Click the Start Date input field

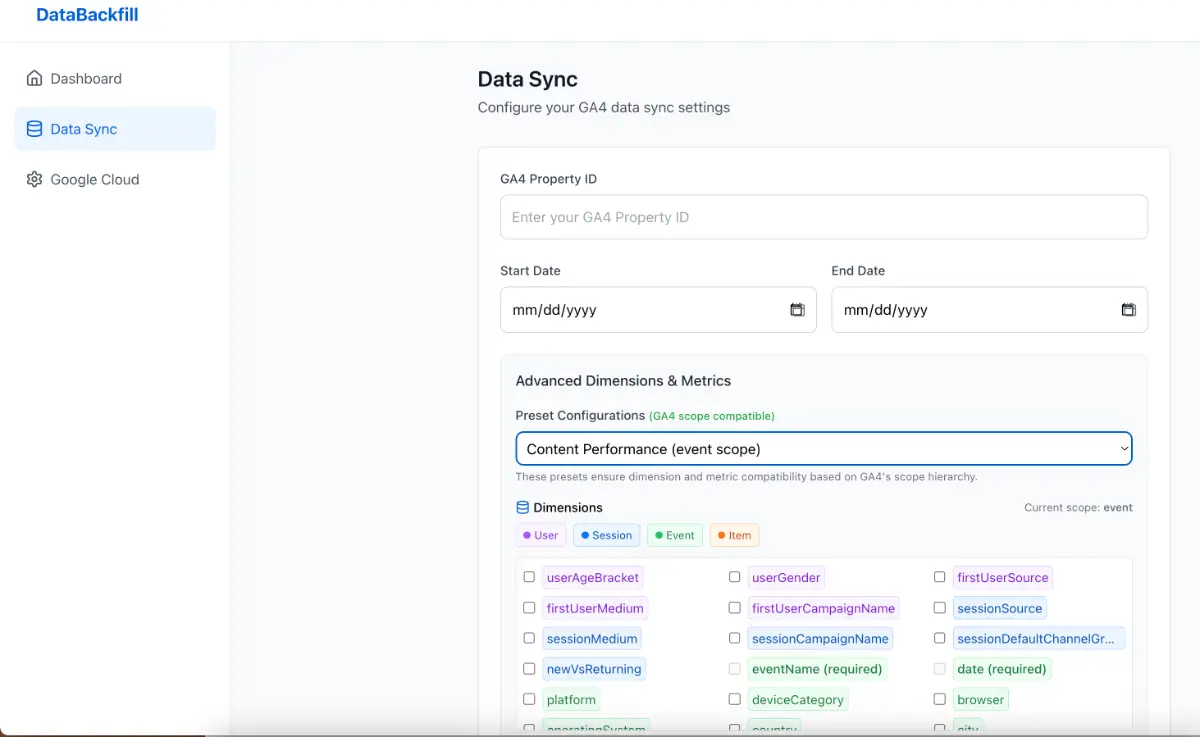[x=640, y=310]
